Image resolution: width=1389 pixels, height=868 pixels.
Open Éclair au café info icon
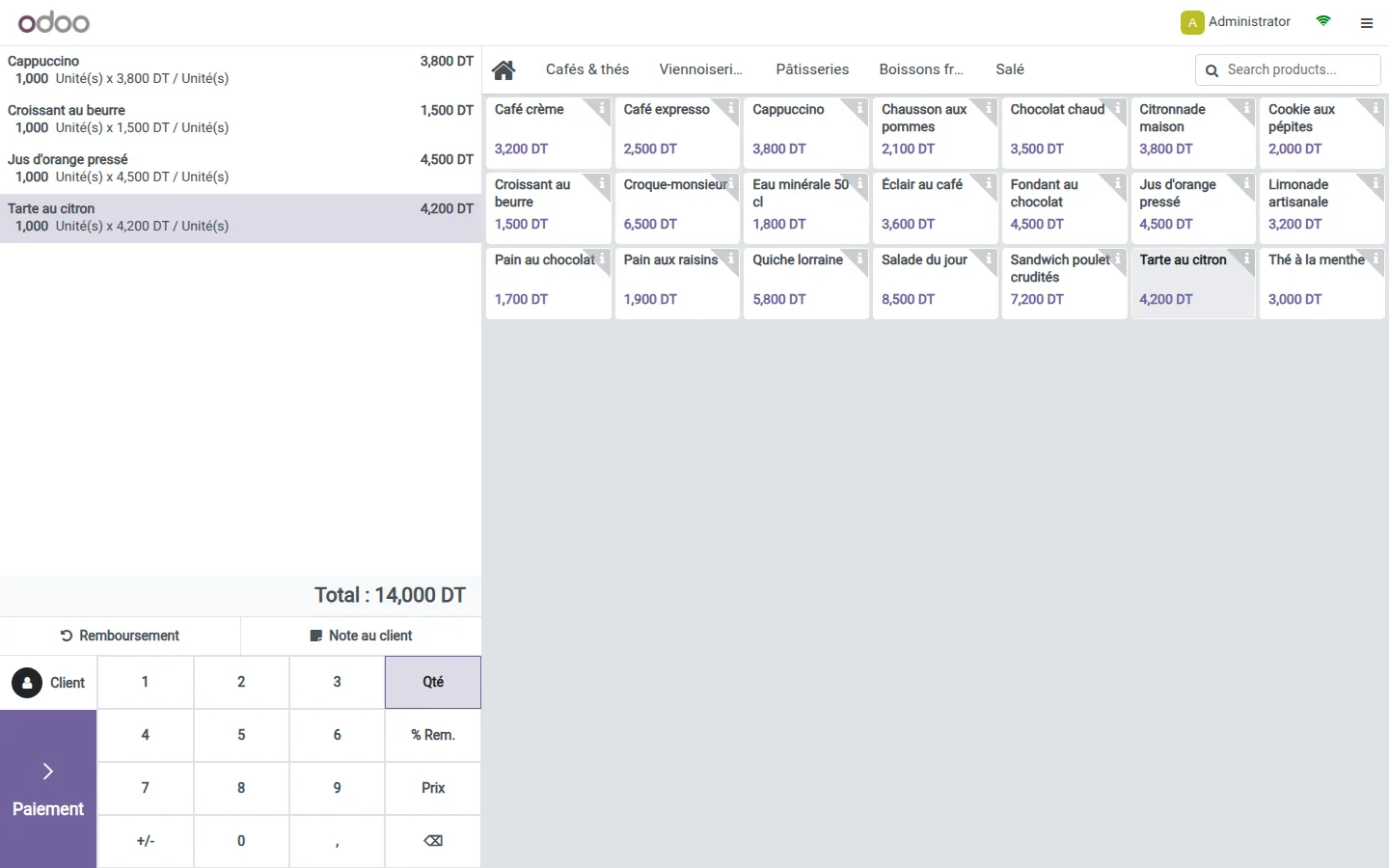[x=989, y=183]
